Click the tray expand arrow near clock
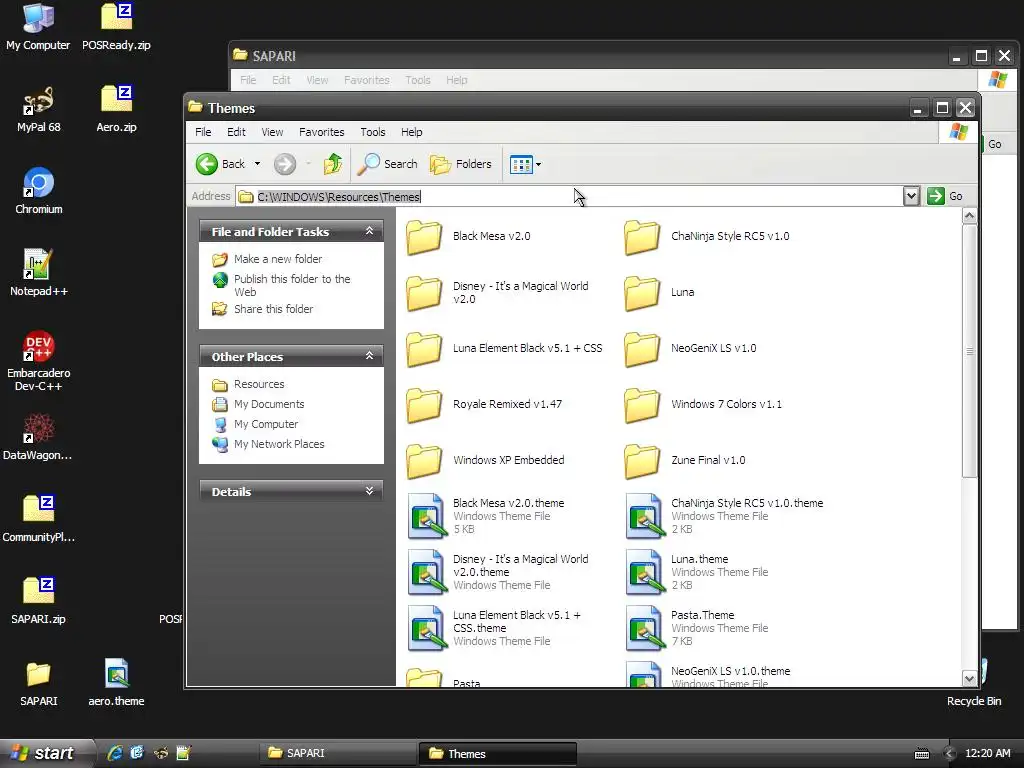The height and width of the screenshot is (768, 1024). pos(950,754)
